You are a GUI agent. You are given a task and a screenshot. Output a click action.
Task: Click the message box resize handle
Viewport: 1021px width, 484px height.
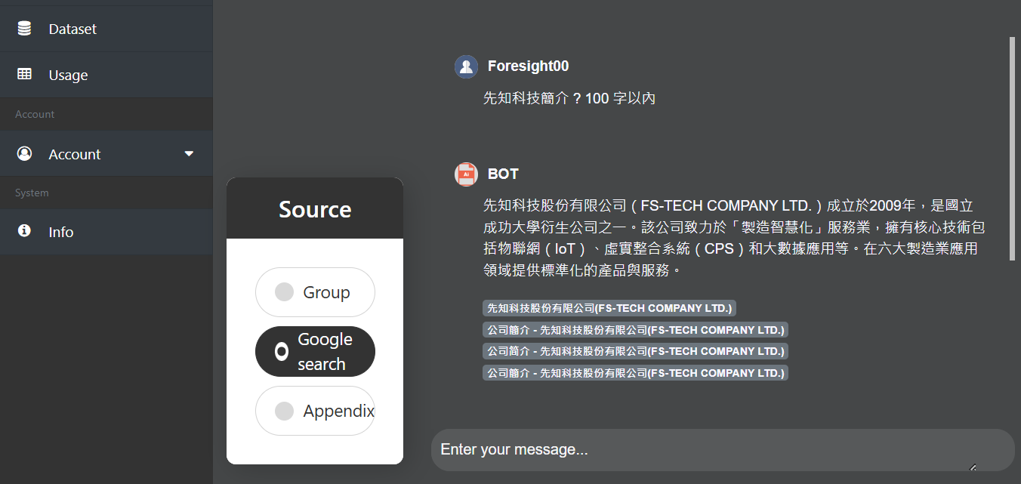click(973, 466)
